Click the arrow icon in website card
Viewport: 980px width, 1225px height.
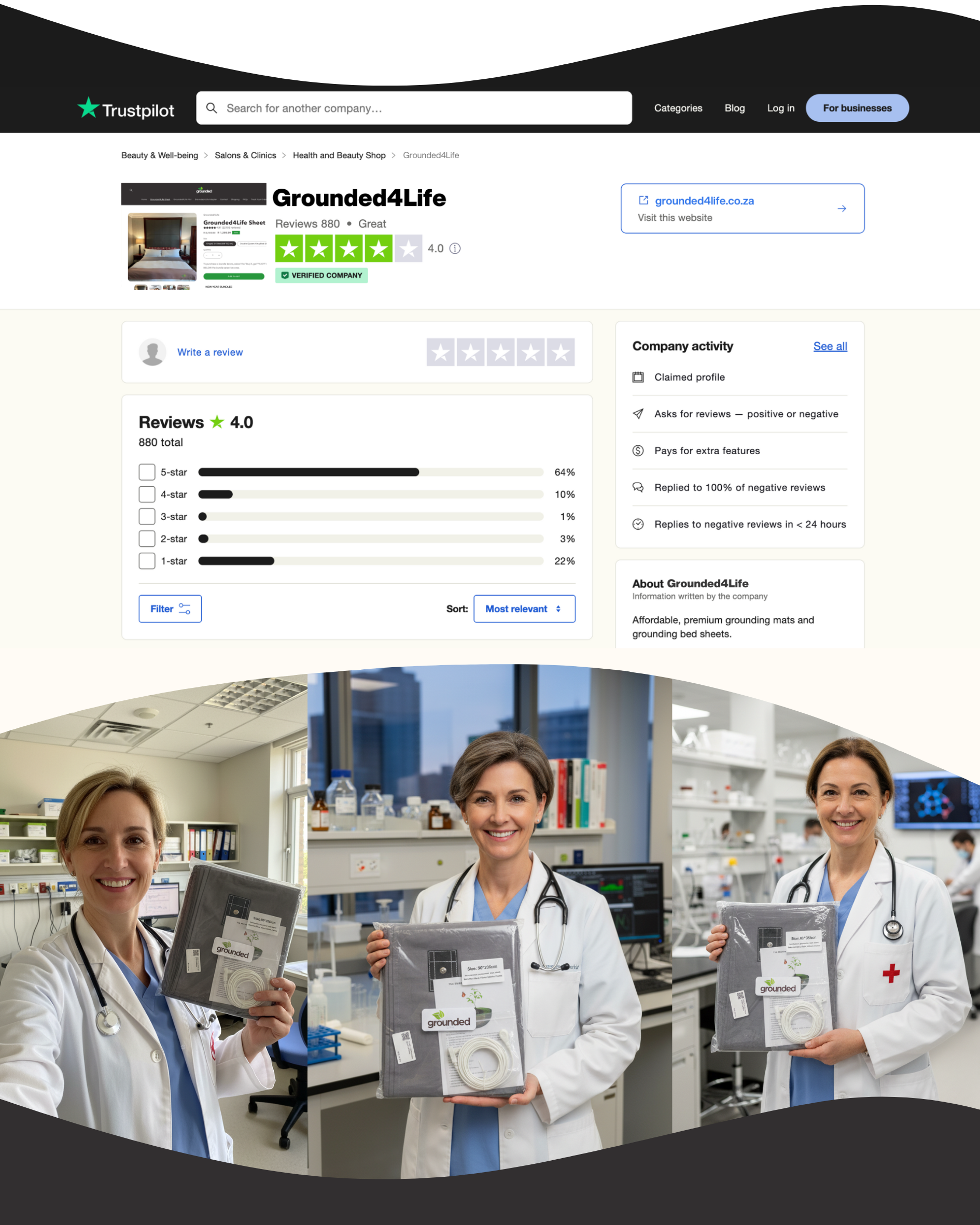tap(842, 208)
